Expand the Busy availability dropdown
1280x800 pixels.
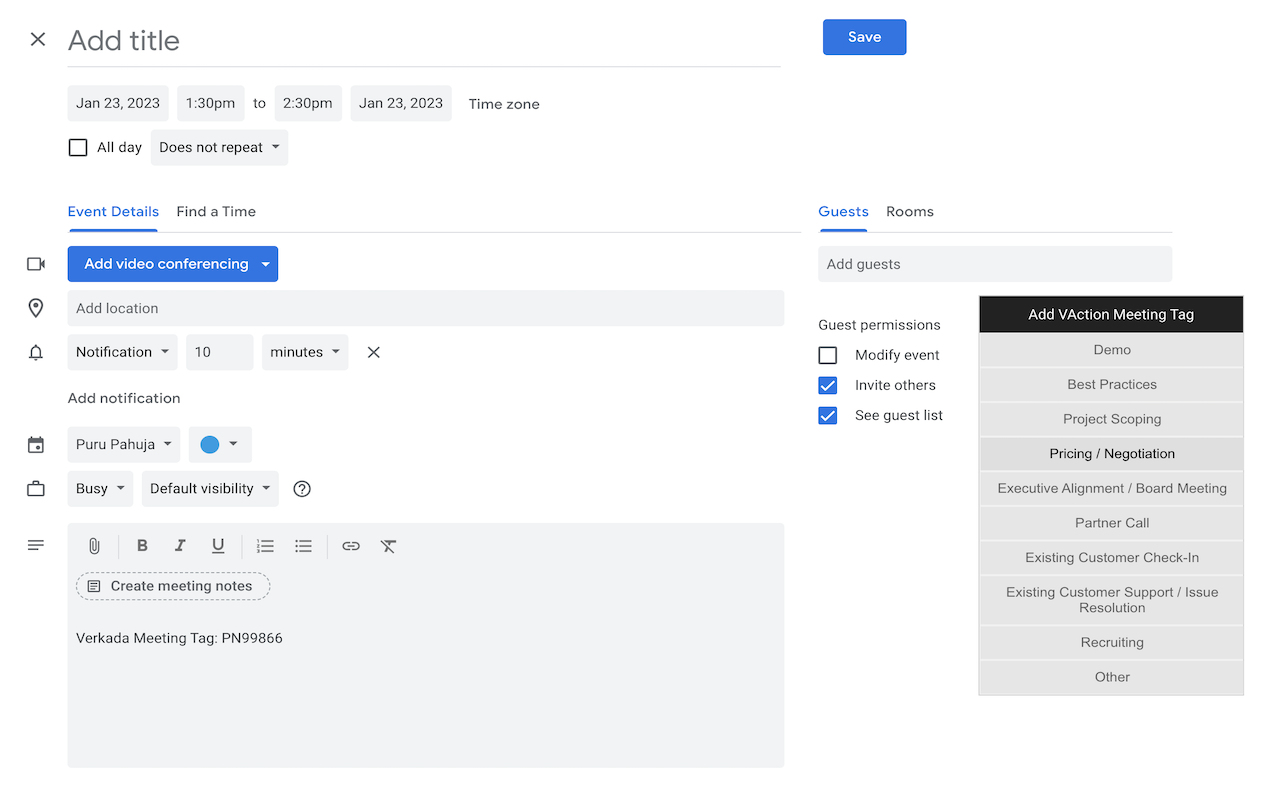(100, 489)
